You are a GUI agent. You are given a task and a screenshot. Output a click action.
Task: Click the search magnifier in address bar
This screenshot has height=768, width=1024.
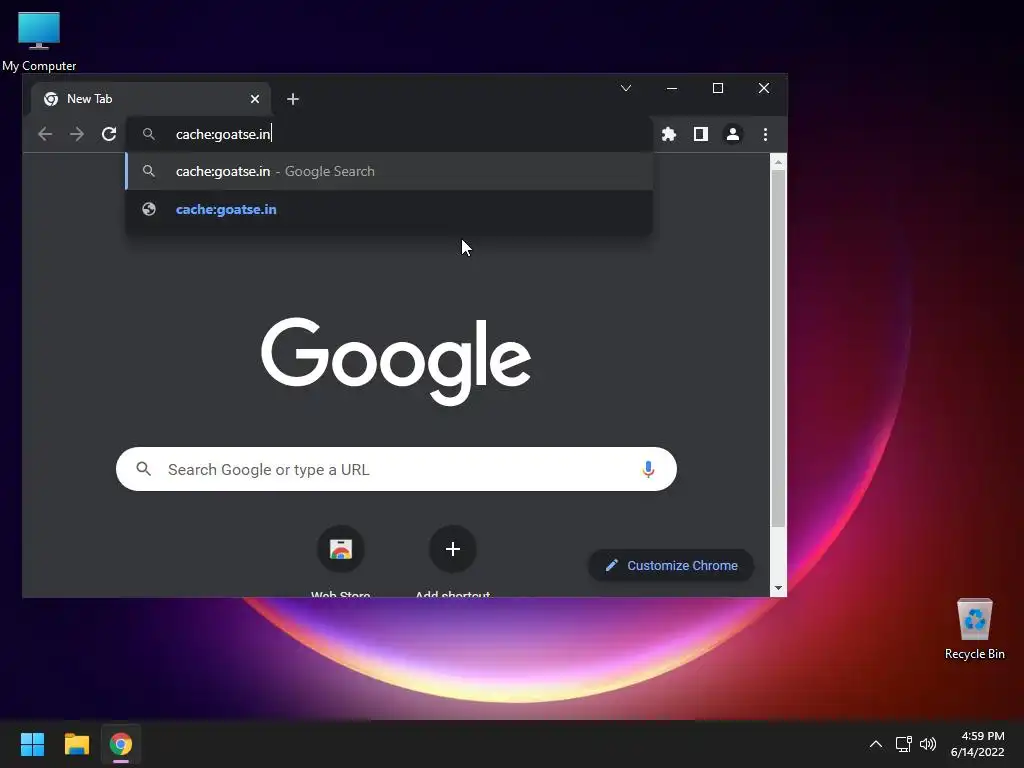(x=149, y=134)
